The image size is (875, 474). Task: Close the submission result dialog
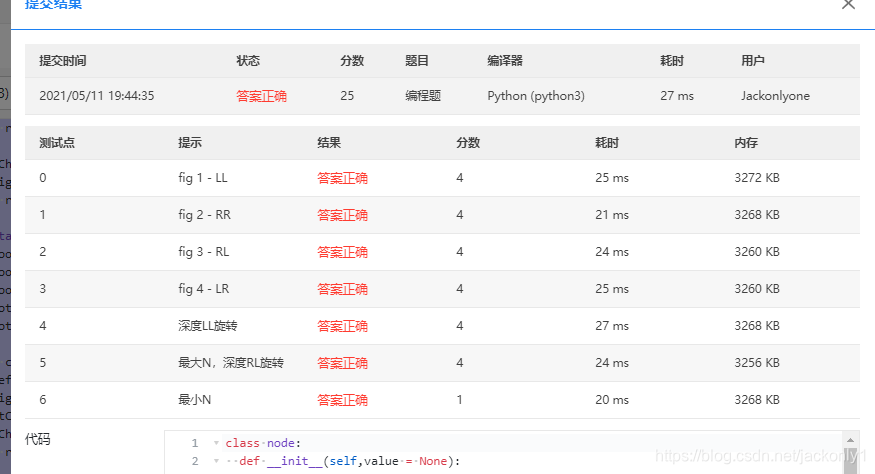[x=848, y=4]
